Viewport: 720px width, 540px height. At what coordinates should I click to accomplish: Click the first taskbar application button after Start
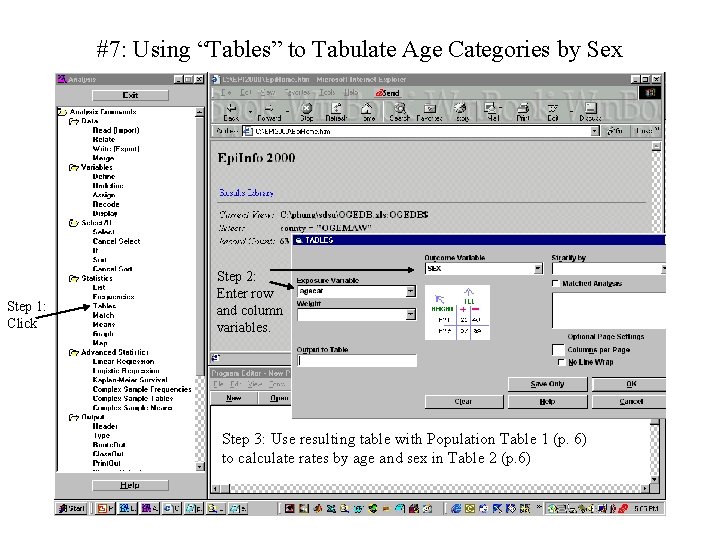click(x=105, y=508)
